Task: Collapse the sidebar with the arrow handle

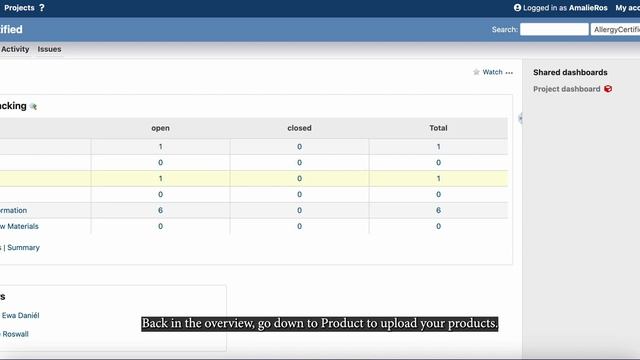Action: (520, 118)
